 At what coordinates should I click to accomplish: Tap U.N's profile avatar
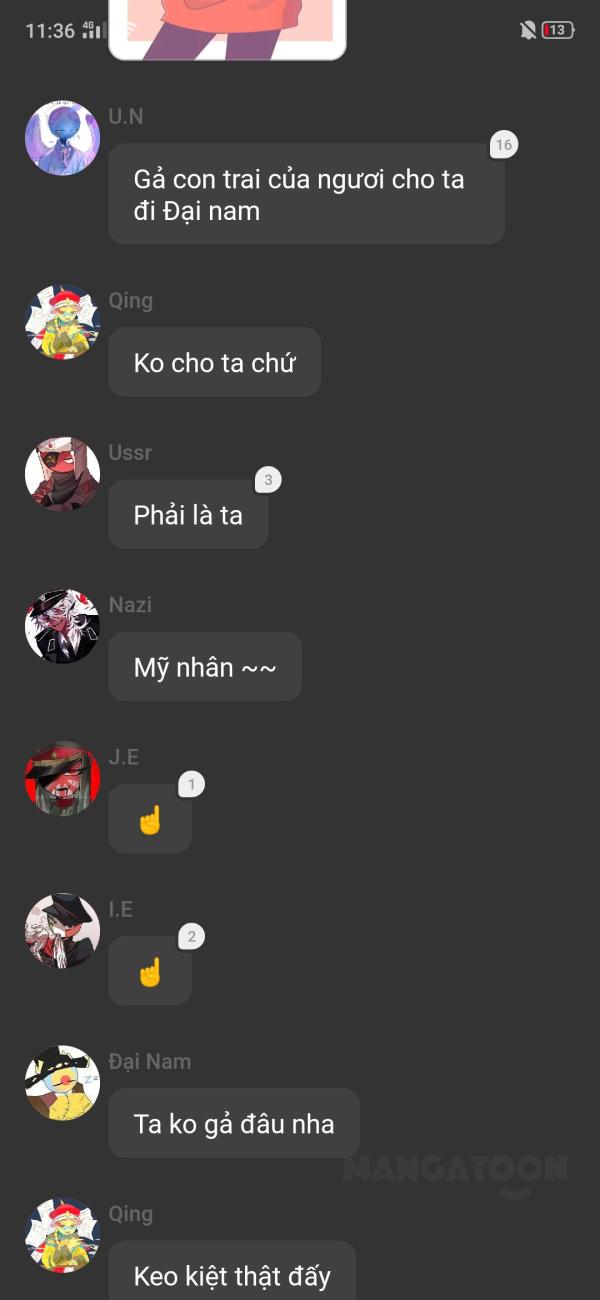point(62,138)
